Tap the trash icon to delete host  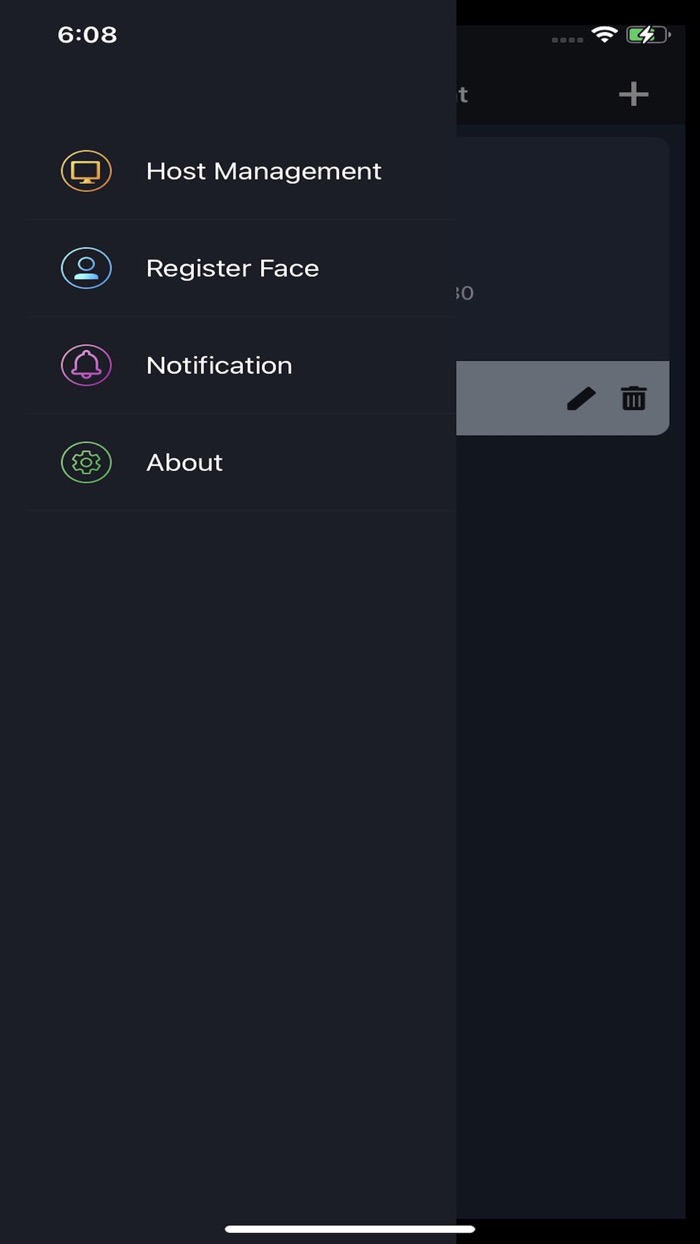point(633,398)
